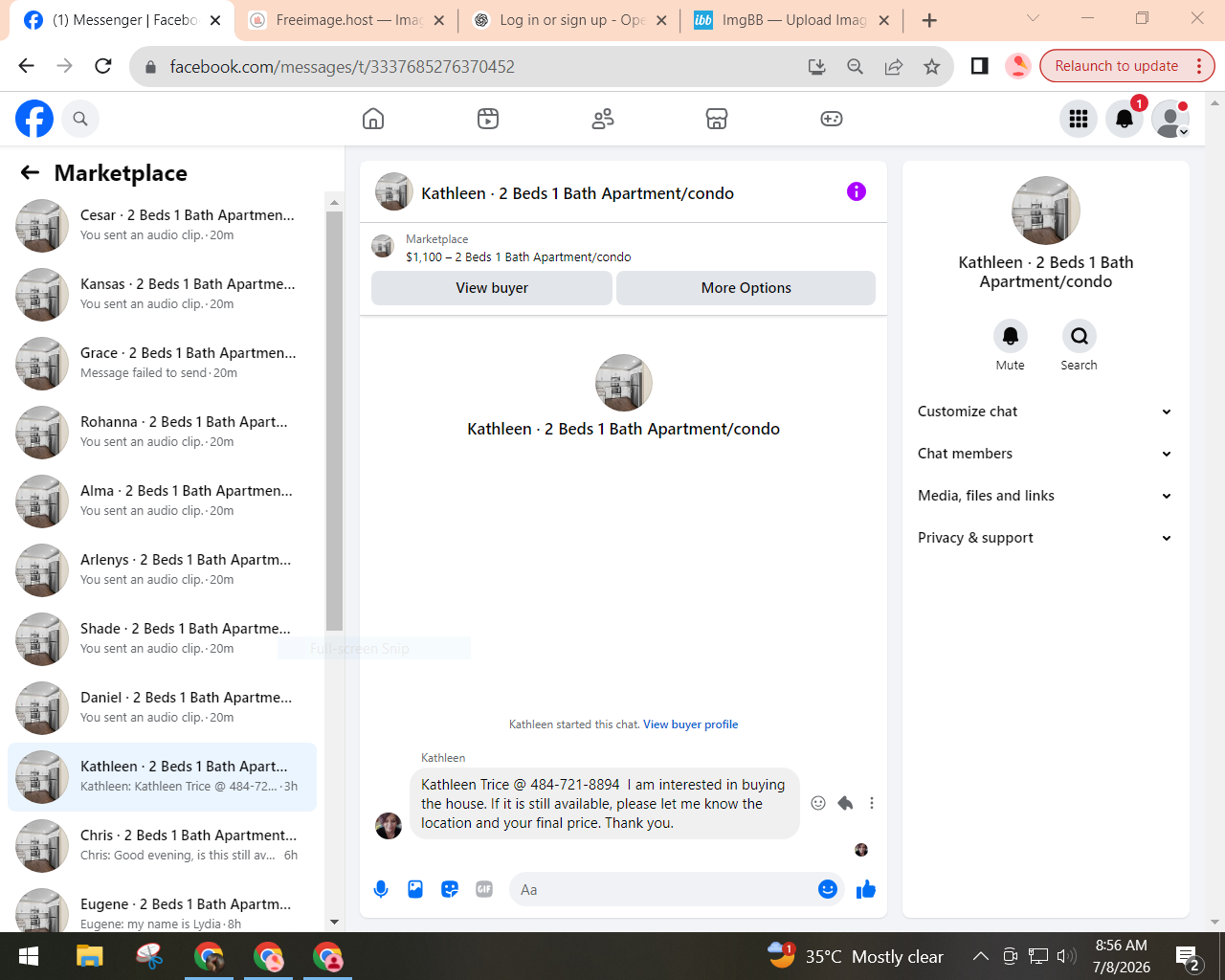Viewport: 1225px width, 980px height.
Task: Open the Marketplace storefront icon
Action: tap(717, 119)
